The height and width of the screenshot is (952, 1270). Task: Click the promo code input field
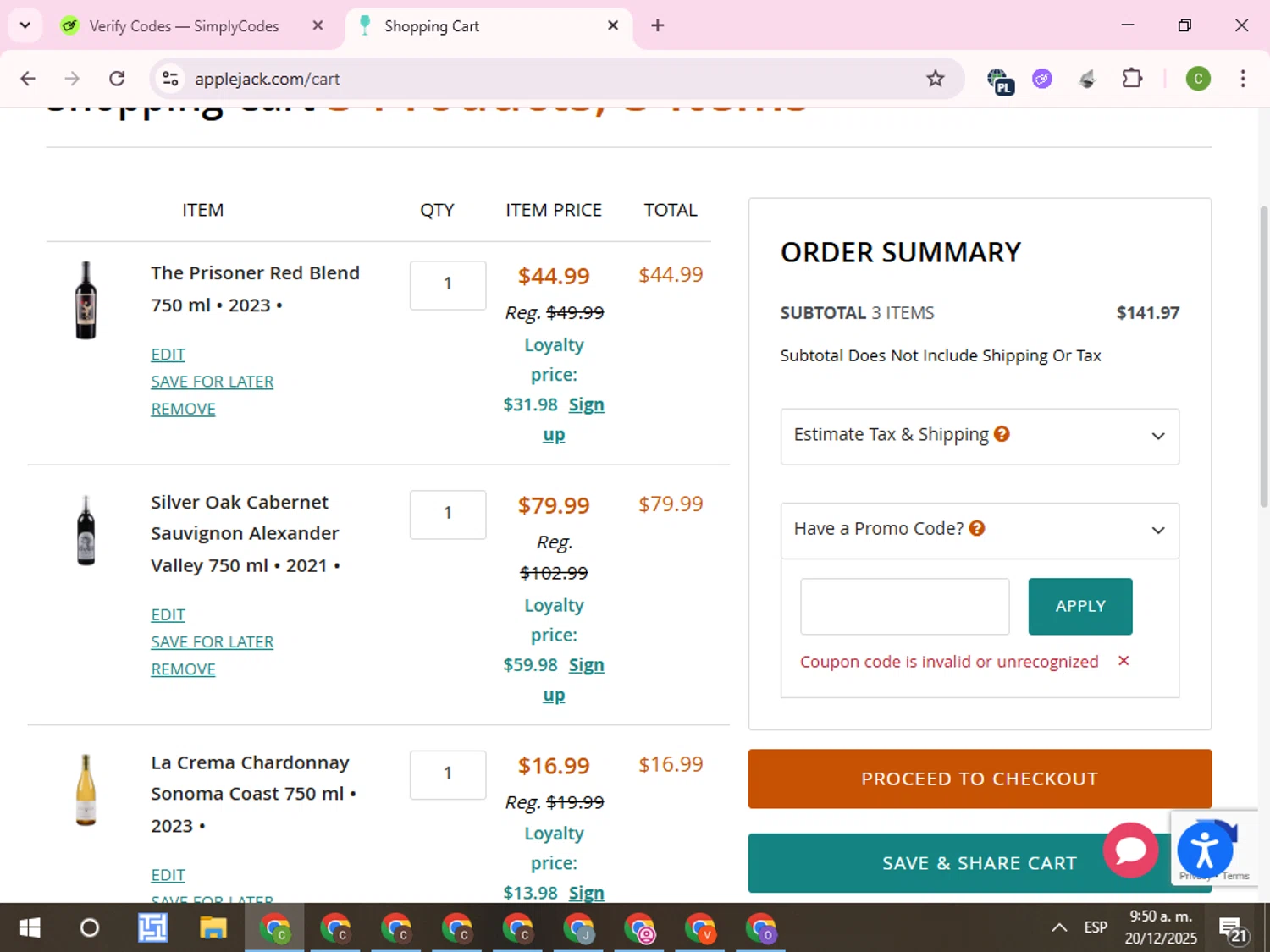click(904, 606)
